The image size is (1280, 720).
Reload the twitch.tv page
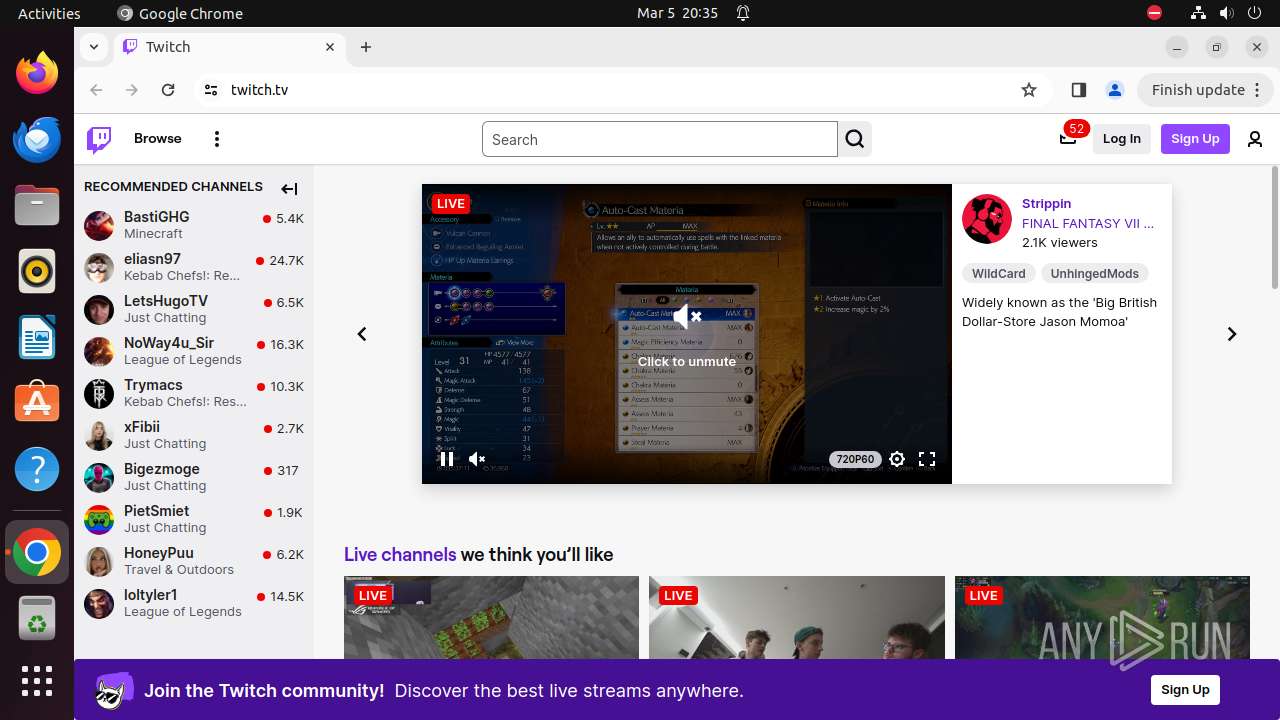tap(168, 90)
